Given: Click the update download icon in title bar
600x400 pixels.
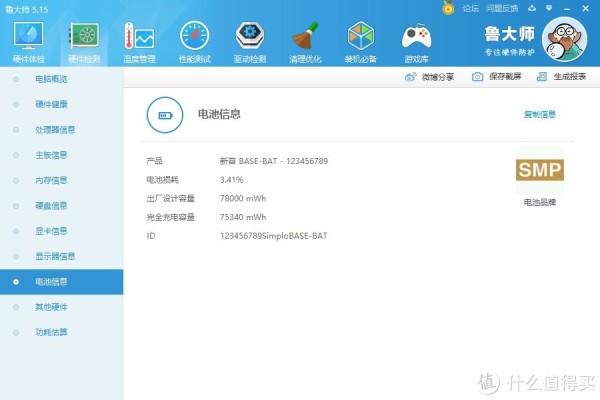Looking at the screenshot, I should [532, 8].
